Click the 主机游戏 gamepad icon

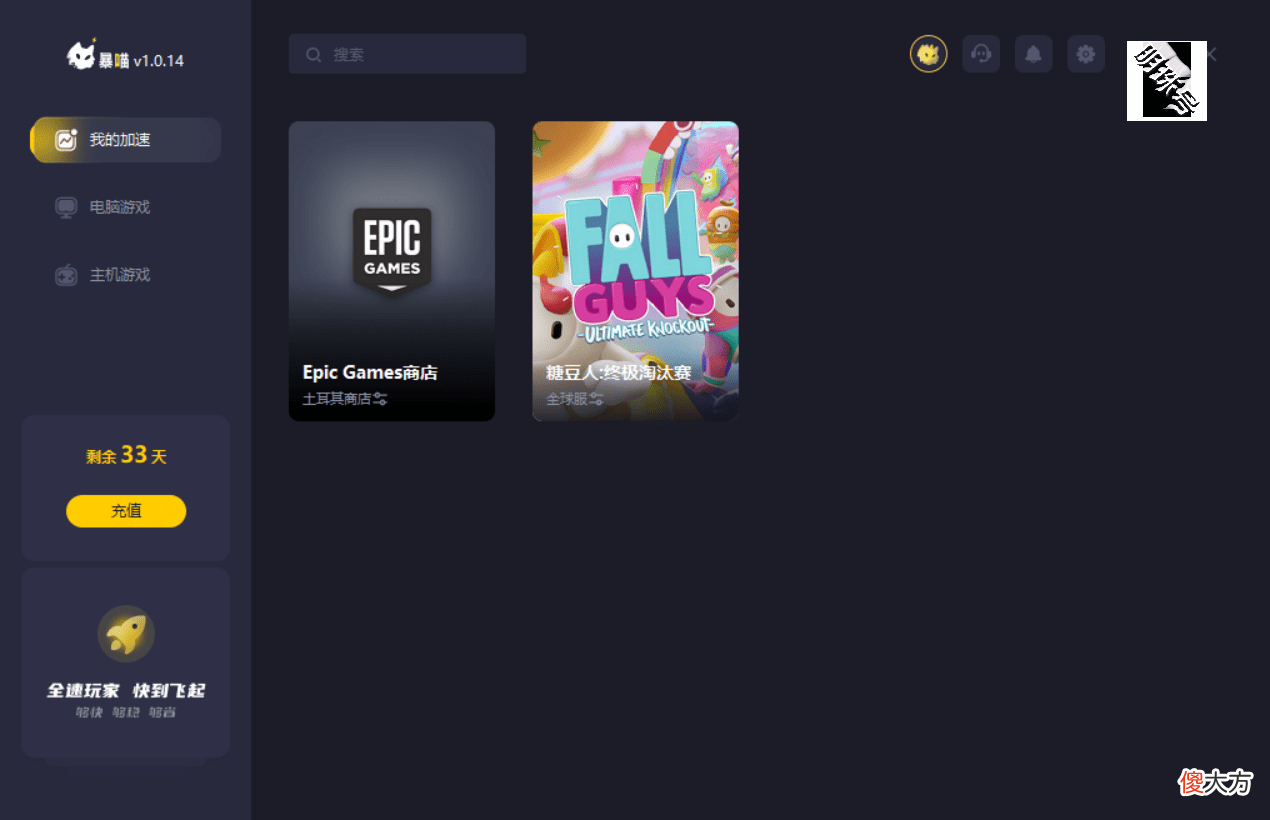coord(66,275)
